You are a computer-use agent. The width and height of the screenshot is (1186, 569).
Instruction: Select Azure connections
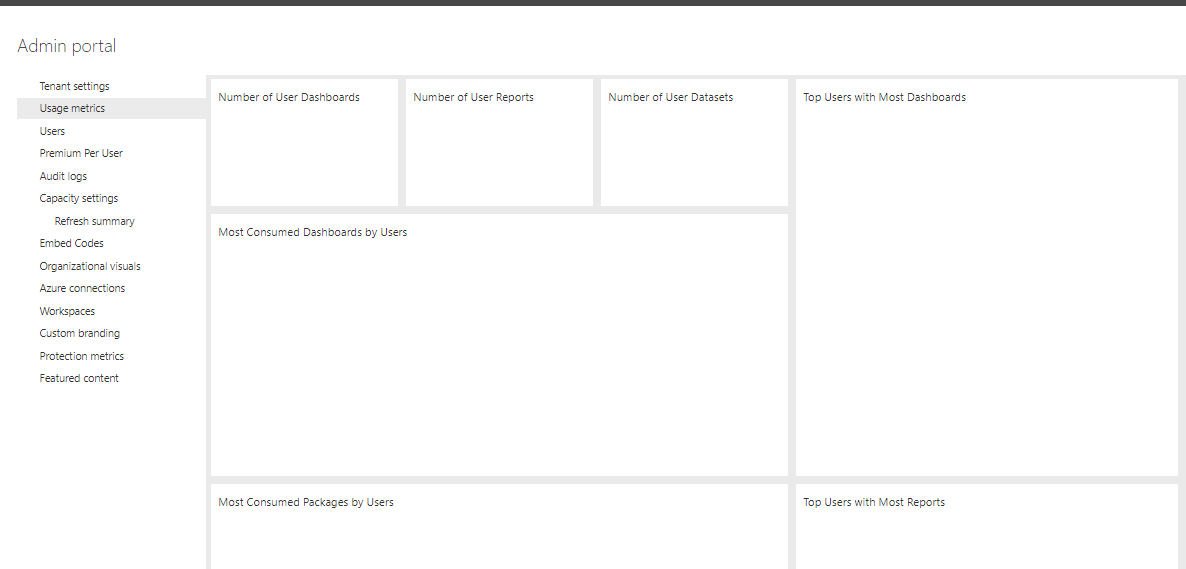[82, 288]
